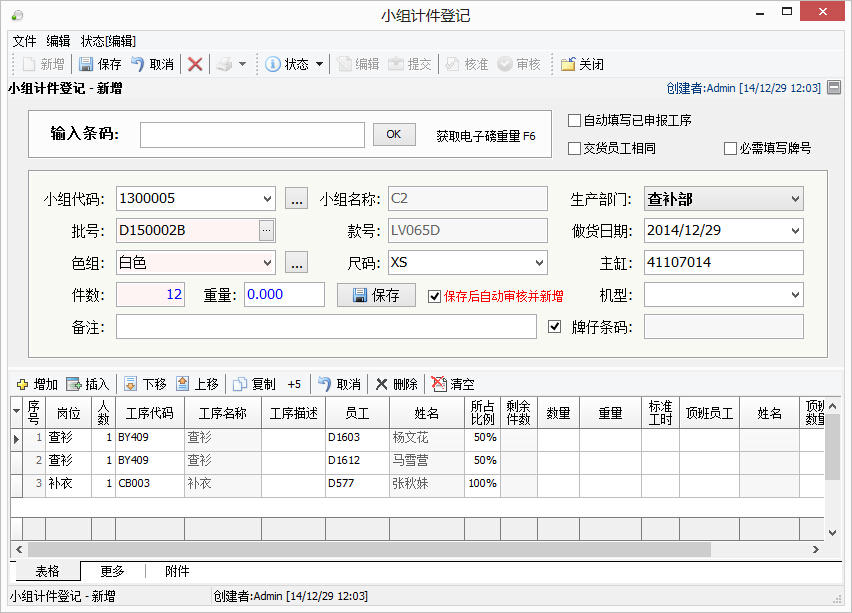Screen dimensions: 852x613
Task: Select row 2 name cell 马雪营
Action: [x=427, y=460]
